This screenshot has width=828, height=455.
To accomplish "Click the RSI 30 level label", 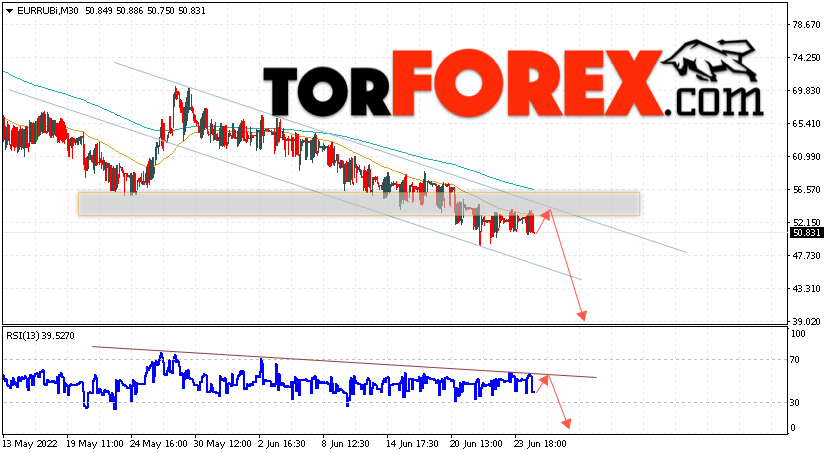I will pyautogui.click(x=795, y=403).
